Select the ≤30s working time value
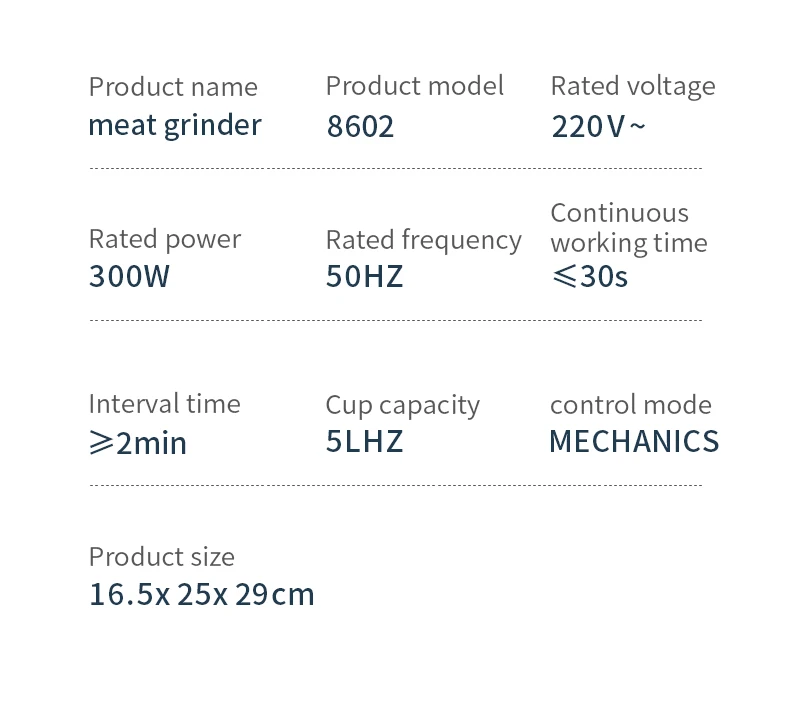Screen dimensions: 788x702 [x=589, y=276]
